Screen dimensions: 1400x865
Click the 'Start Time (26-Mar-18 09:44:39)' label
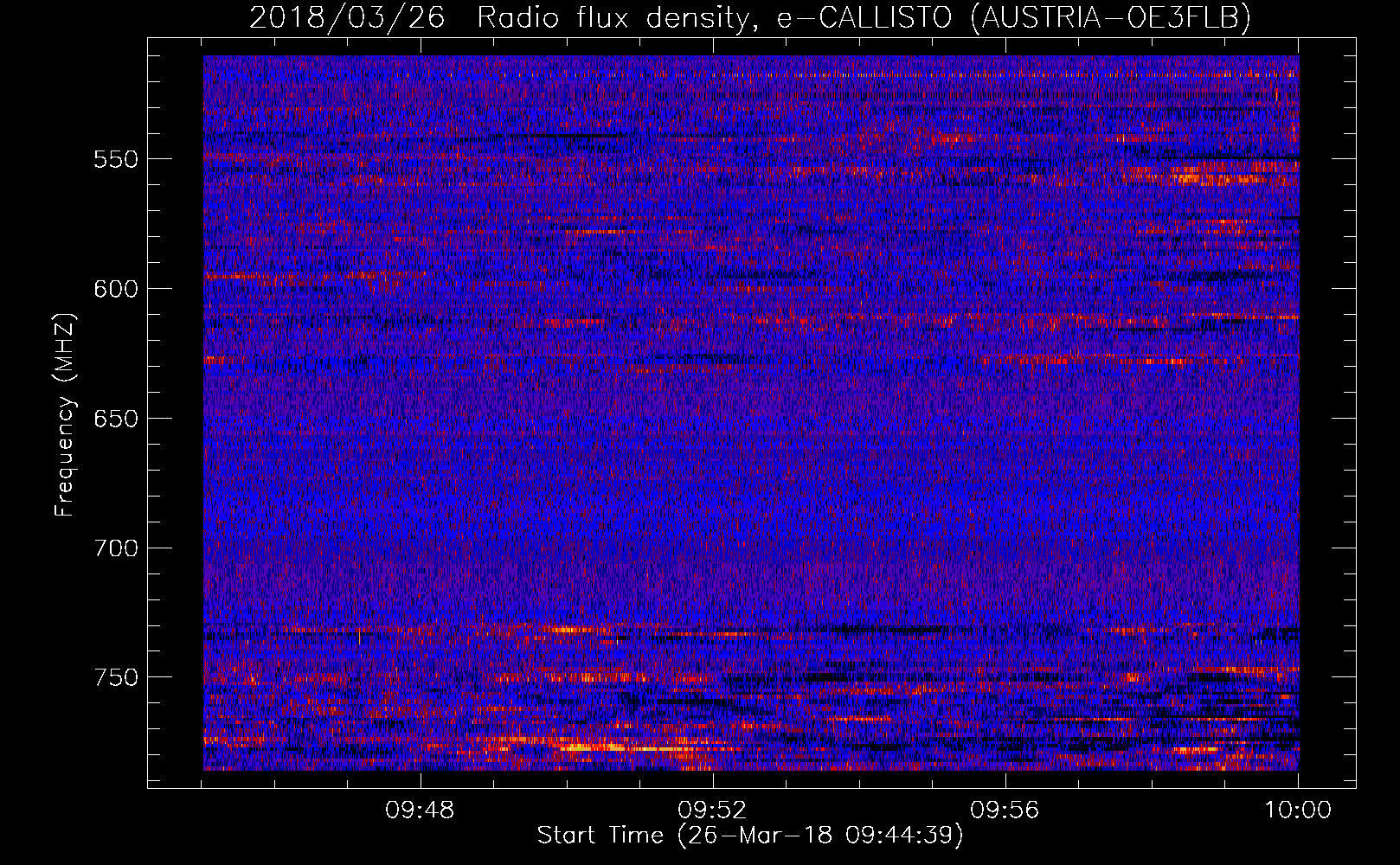point(750,836)
